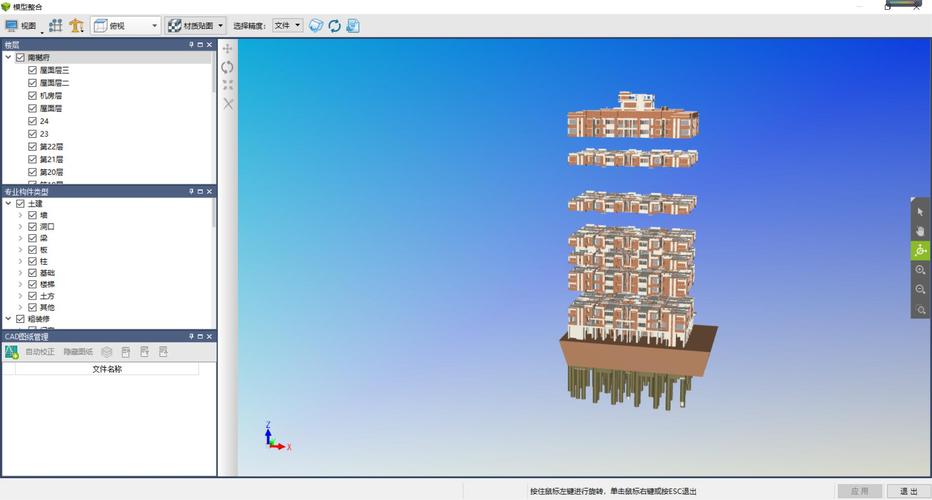Pin the 楼层 panel
The height and width of the screenshot is (500, 932).
(x=191, y=45)
